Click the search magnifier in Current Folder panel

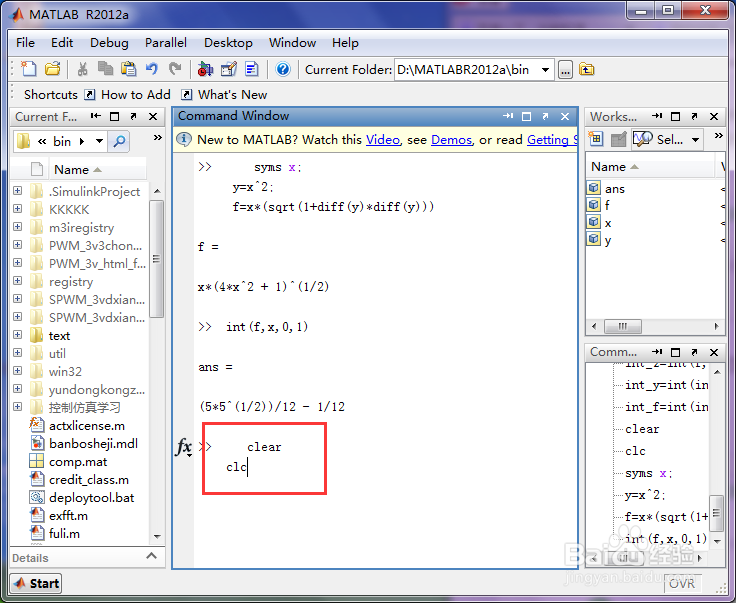tap(119, 141)
